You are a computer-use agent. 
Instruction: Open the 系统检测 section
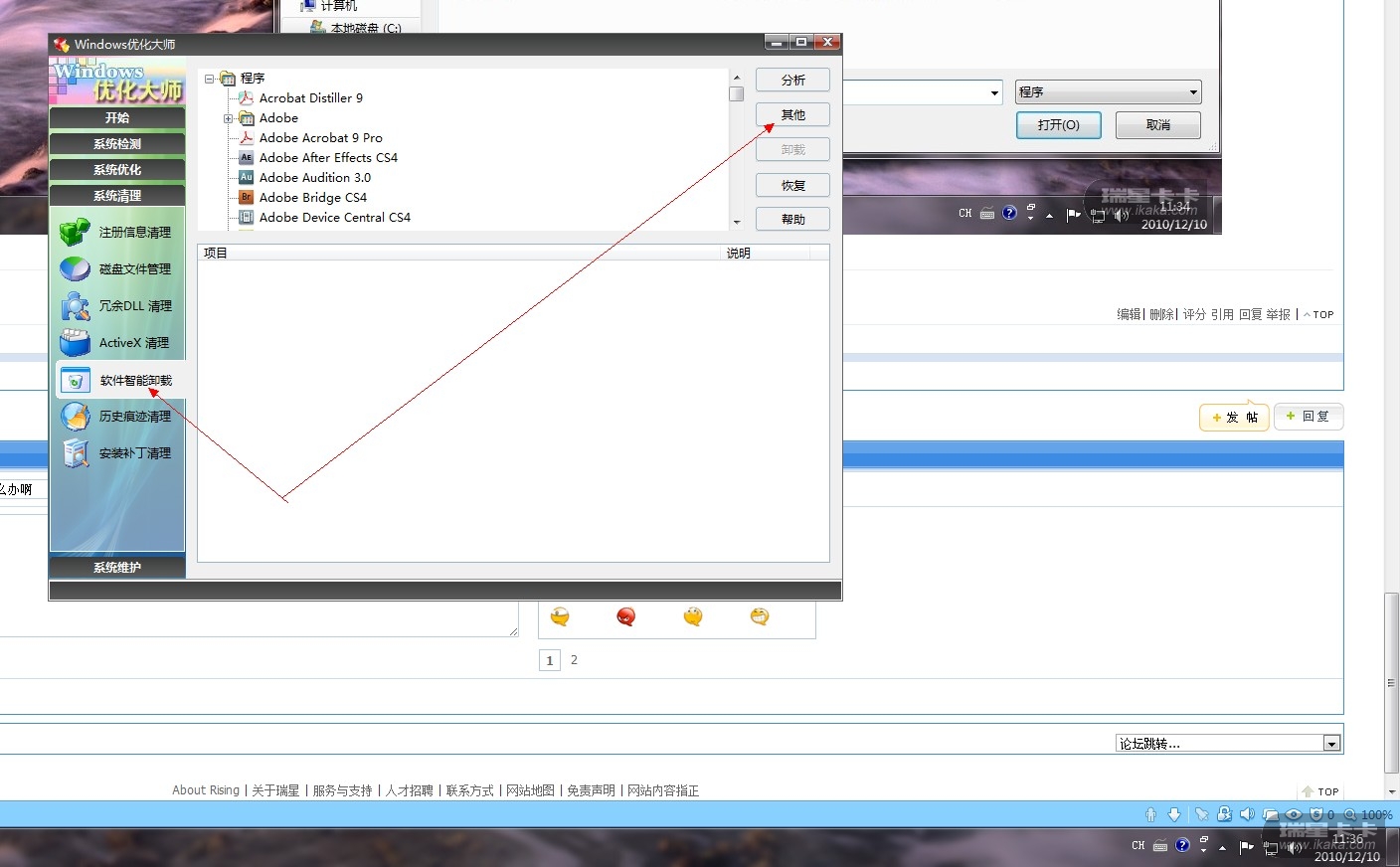click(117, 144)
